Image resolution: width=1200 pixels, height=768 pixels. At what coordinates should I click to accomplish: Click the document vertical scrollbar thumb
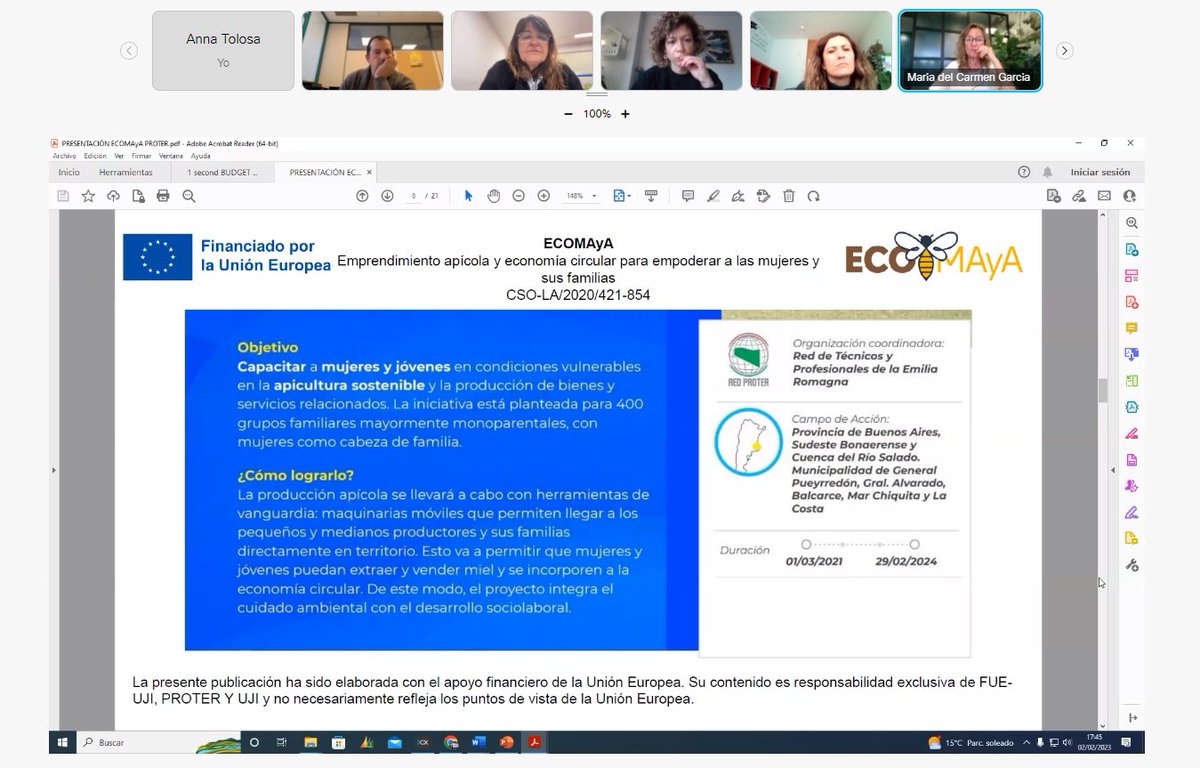coord(1104,390)
